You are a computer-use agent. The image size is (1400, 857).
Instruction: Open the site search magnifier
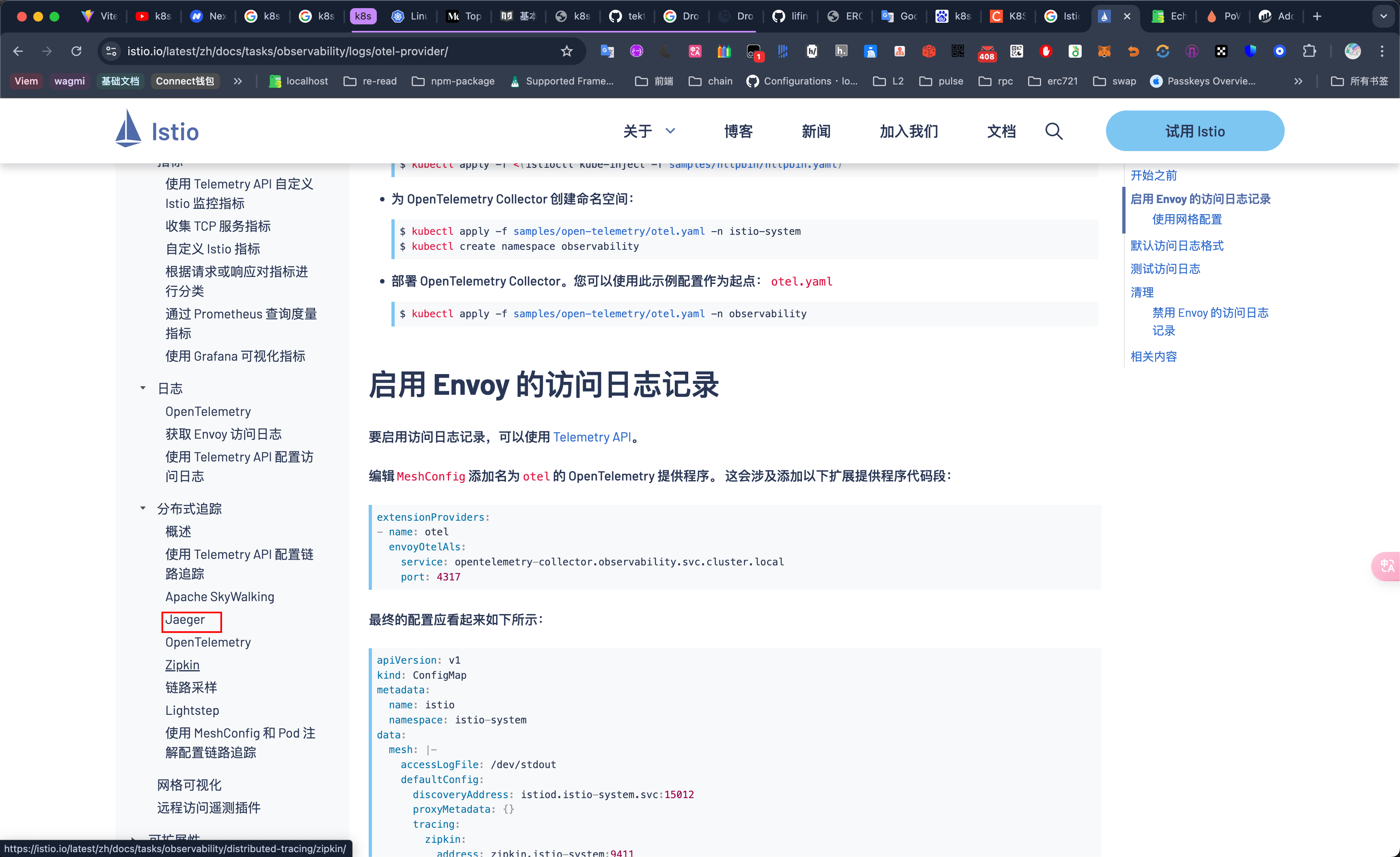tap(1054, 131)
